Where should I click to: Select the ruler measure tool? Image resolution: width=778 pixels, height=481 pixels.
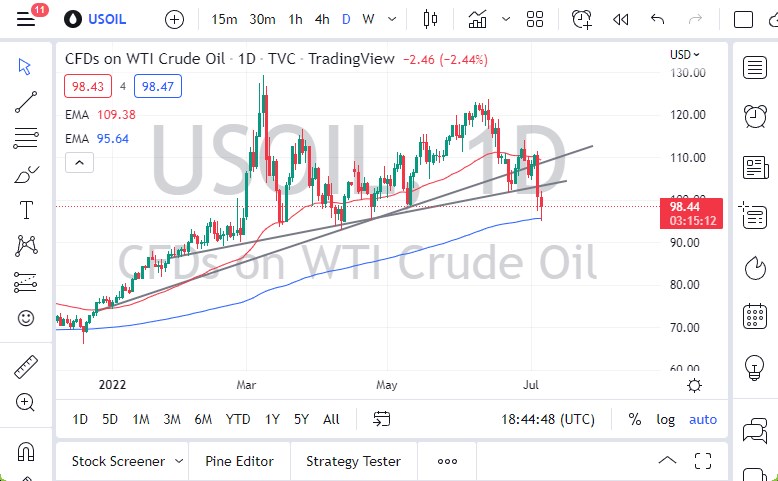tap(26, 368)
